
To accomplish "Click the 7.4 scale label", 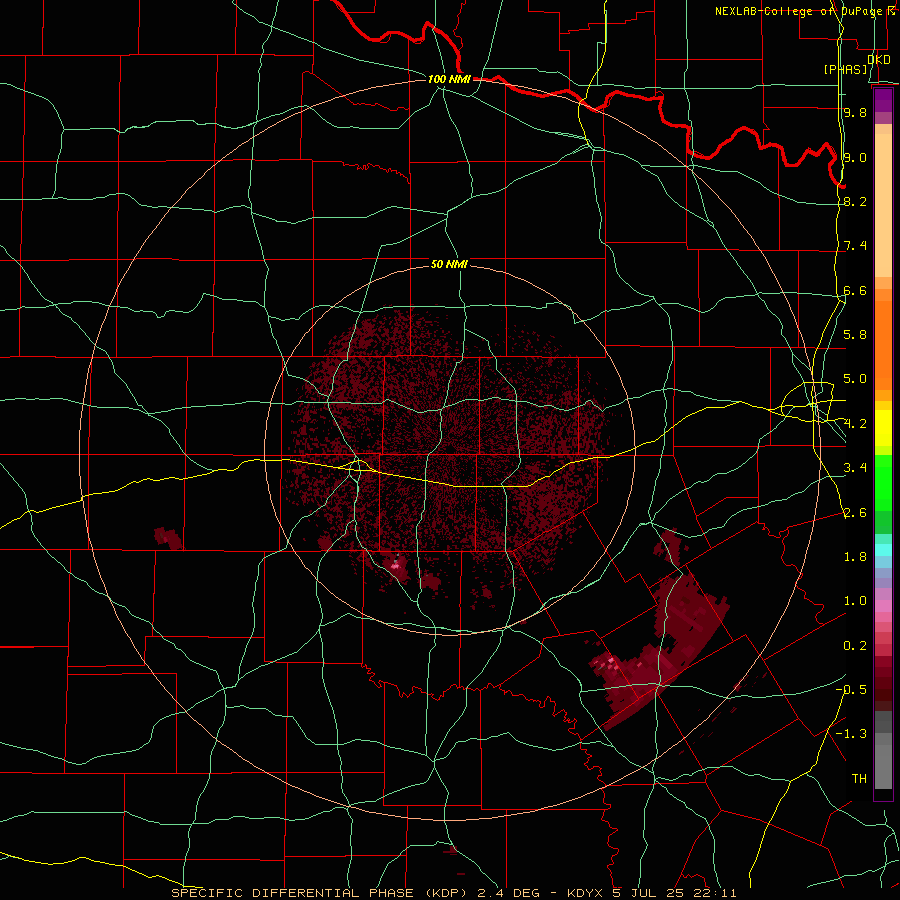I will [855, 246].
